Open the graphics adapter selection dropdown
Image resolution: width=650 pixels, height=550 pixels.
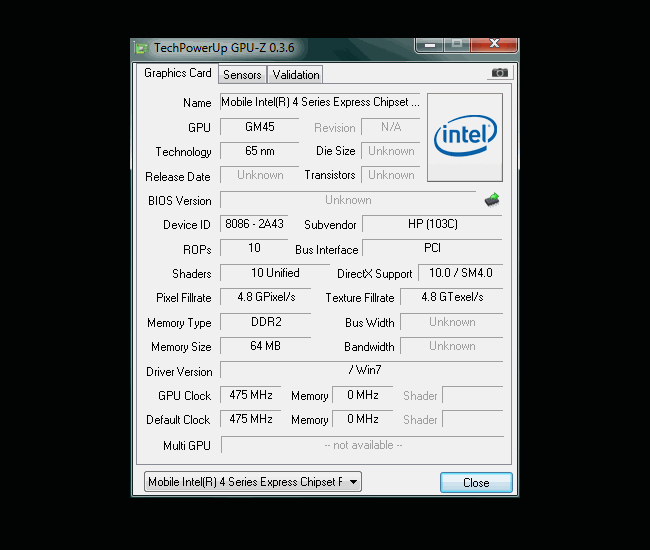(x=253, y=482)
